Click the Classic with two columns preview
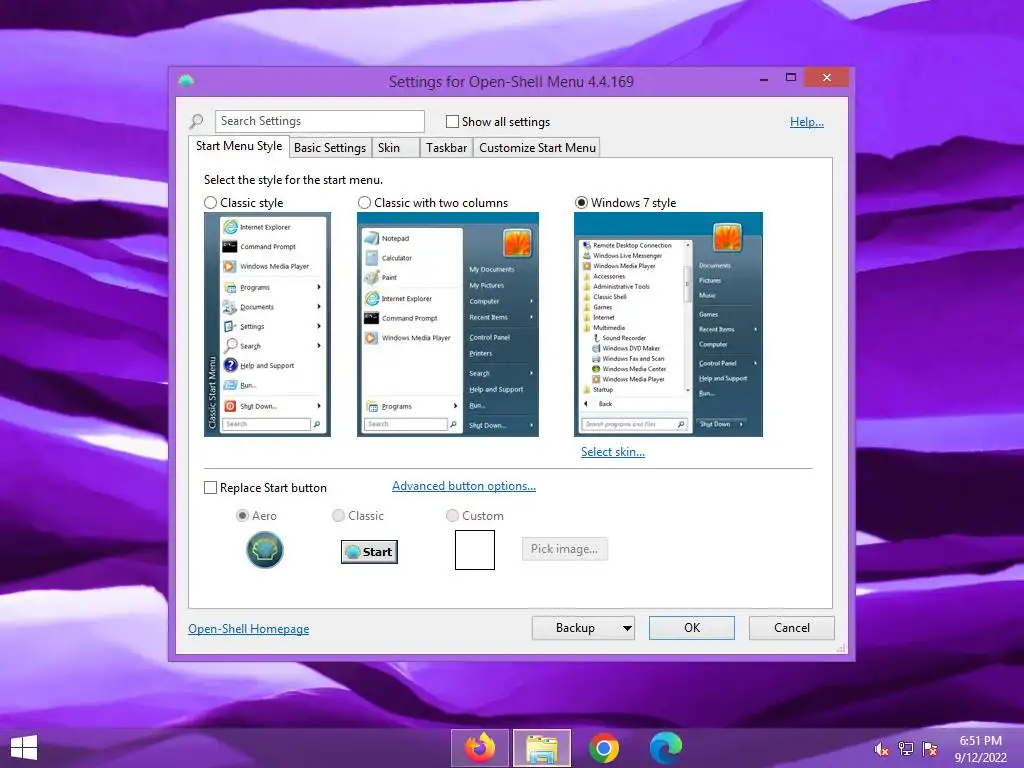Screen dimensions: 1024x768 [x=448, y=324]
